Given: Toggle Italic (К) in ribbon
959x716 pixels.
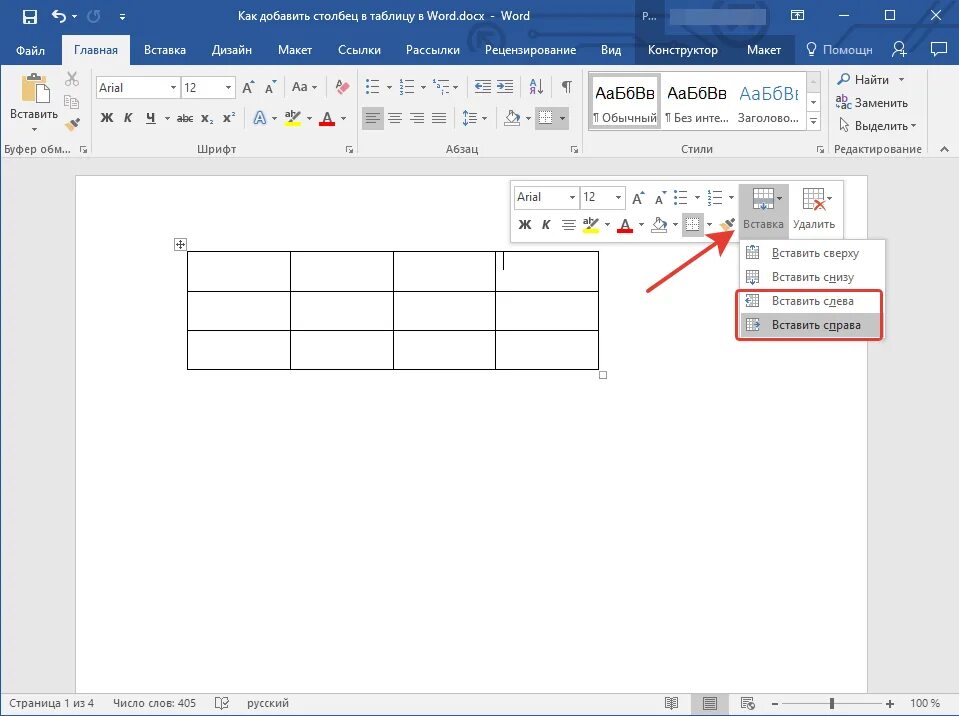Looking at the screenshot, I should pyautogui.click(x=128, y=118).
